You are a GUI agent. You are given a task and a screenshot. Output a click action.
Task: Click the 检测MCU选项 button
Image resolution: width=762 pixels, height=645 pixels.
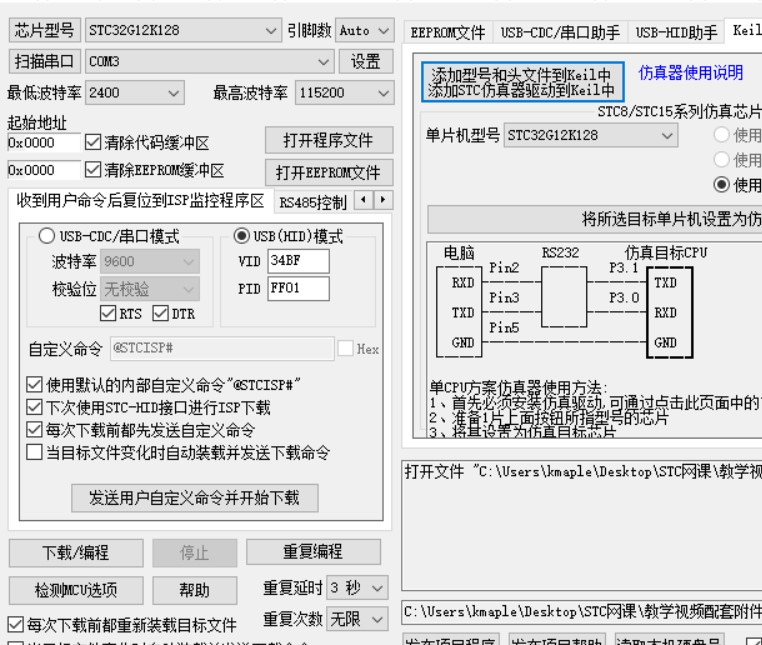[x=76, y=590]
